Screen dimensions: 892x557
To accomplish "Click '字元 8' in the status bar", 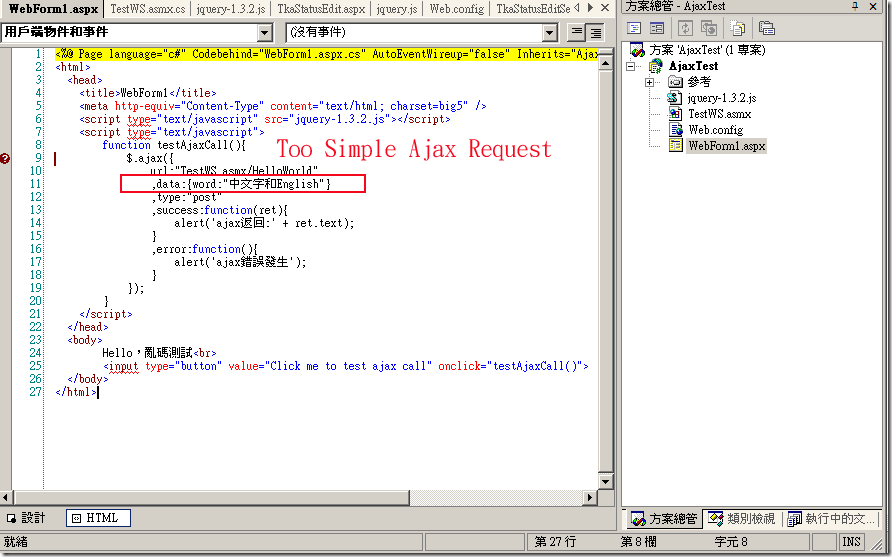I will (731, 541).
